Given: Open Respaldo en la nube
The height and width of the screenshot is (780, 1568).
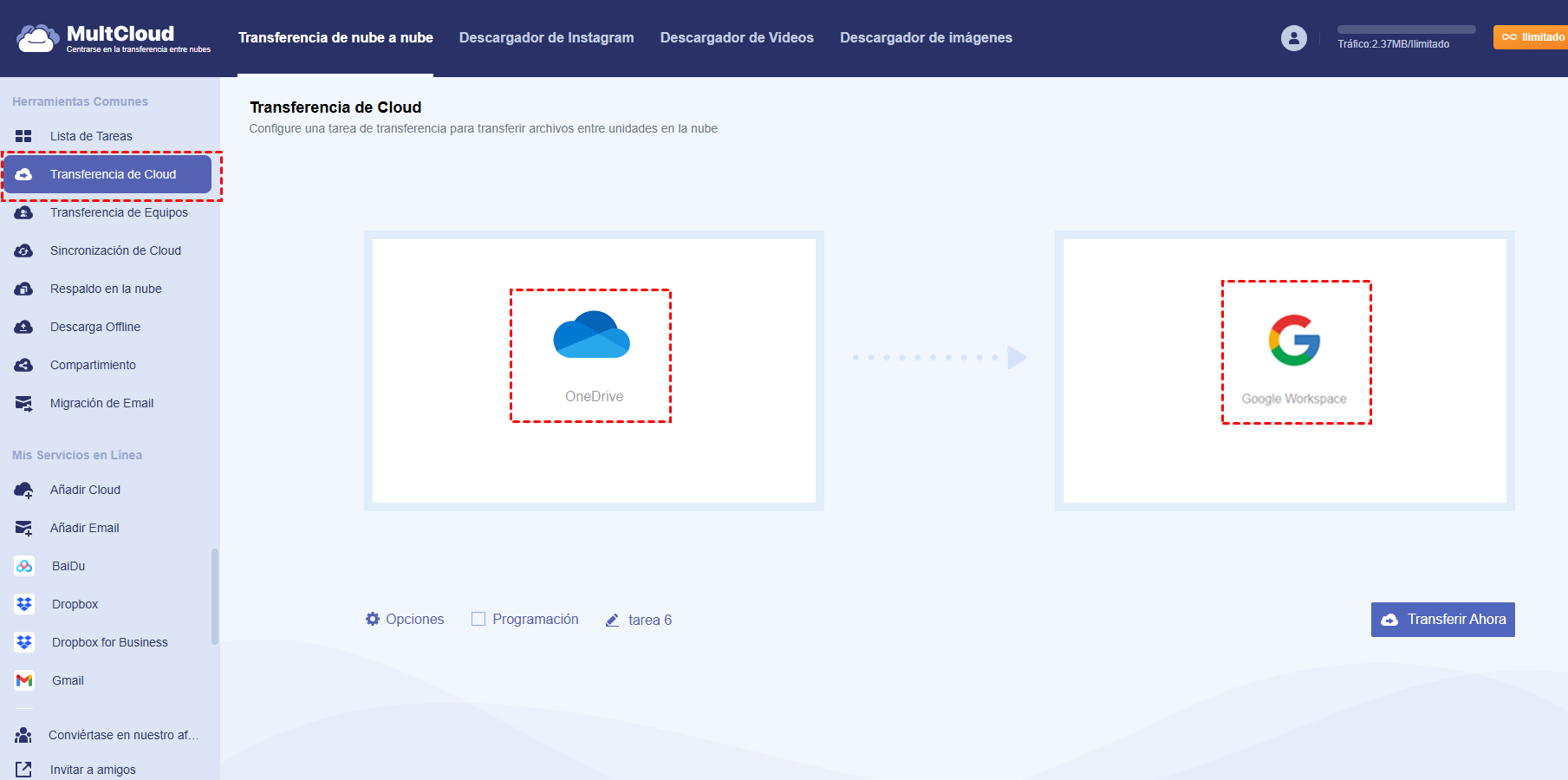Looking at the screenshot, I should click(x=107, y=289).
